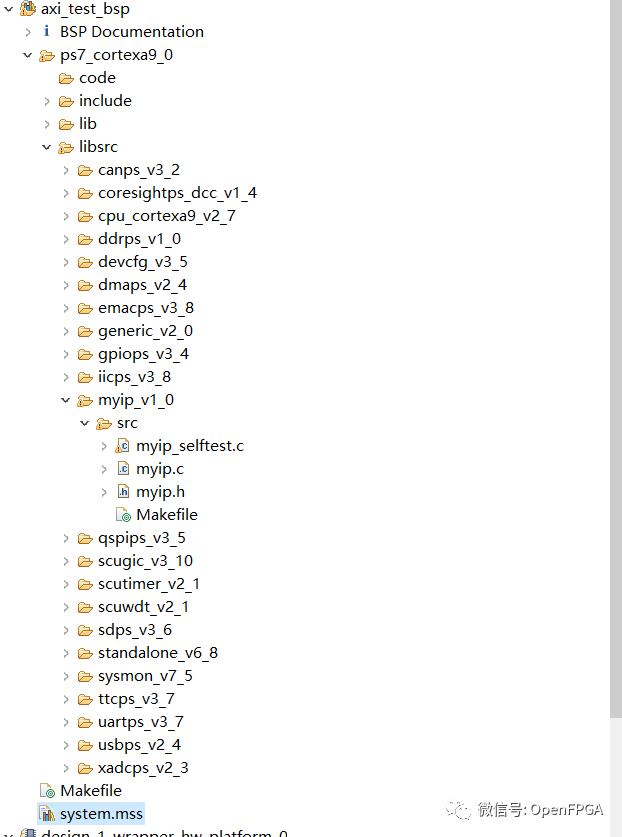Click the system.mss file icon
The image size is (622, 837).
47,814
